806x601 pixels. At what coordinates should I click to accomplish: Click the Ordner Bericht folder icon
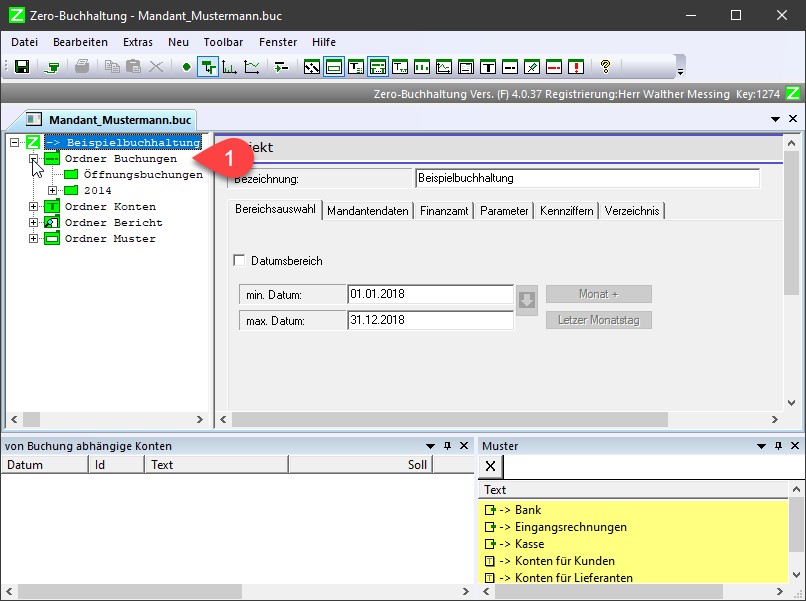coord(52,223)
